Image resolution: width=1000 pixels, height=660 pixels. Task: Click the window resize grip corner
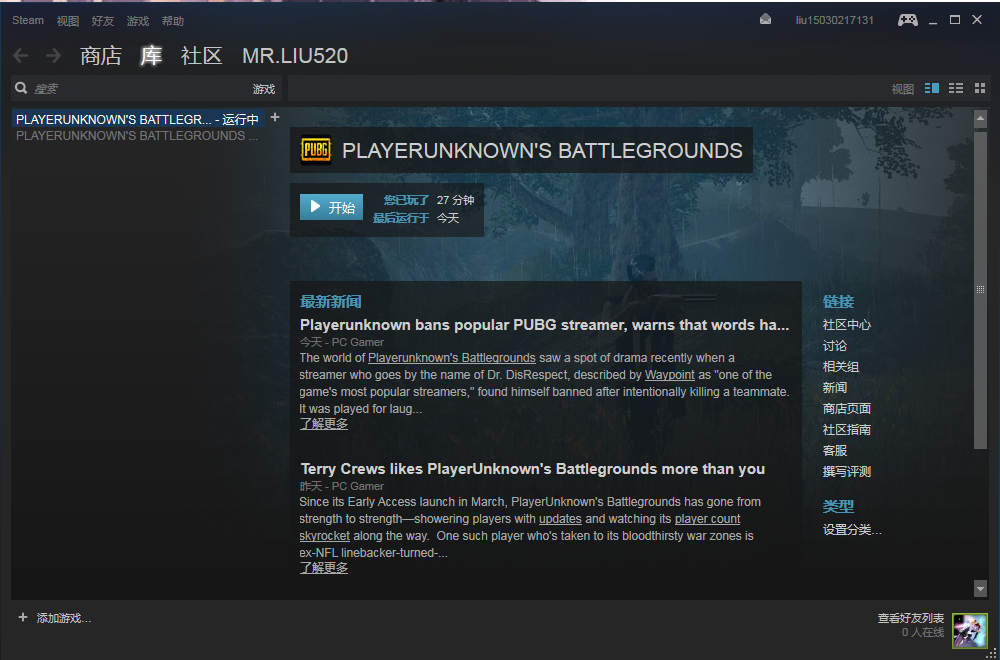[990, 652]
